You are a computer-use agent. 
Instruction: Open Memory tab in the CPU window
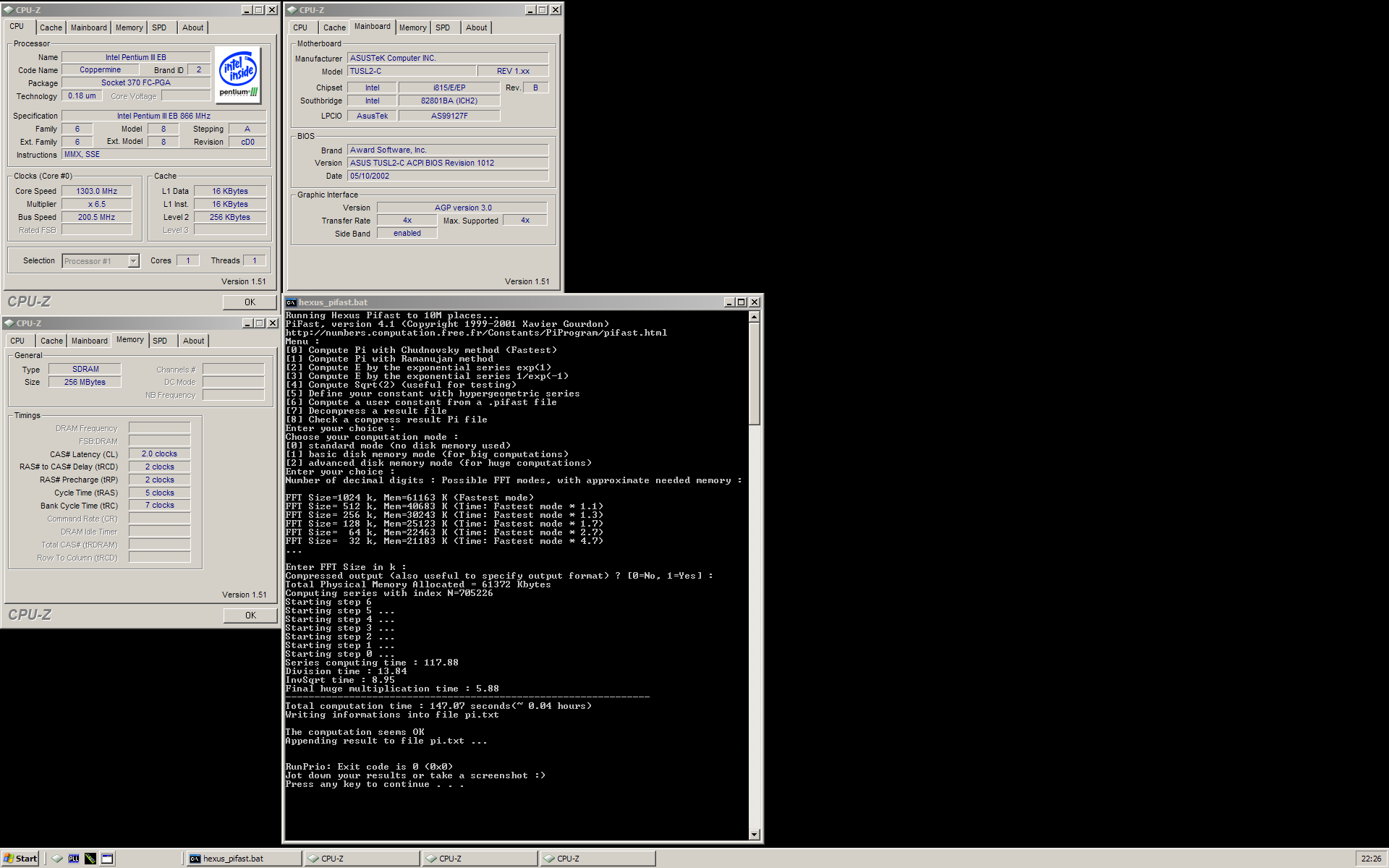pyautogui.click(x=129, y=27)
